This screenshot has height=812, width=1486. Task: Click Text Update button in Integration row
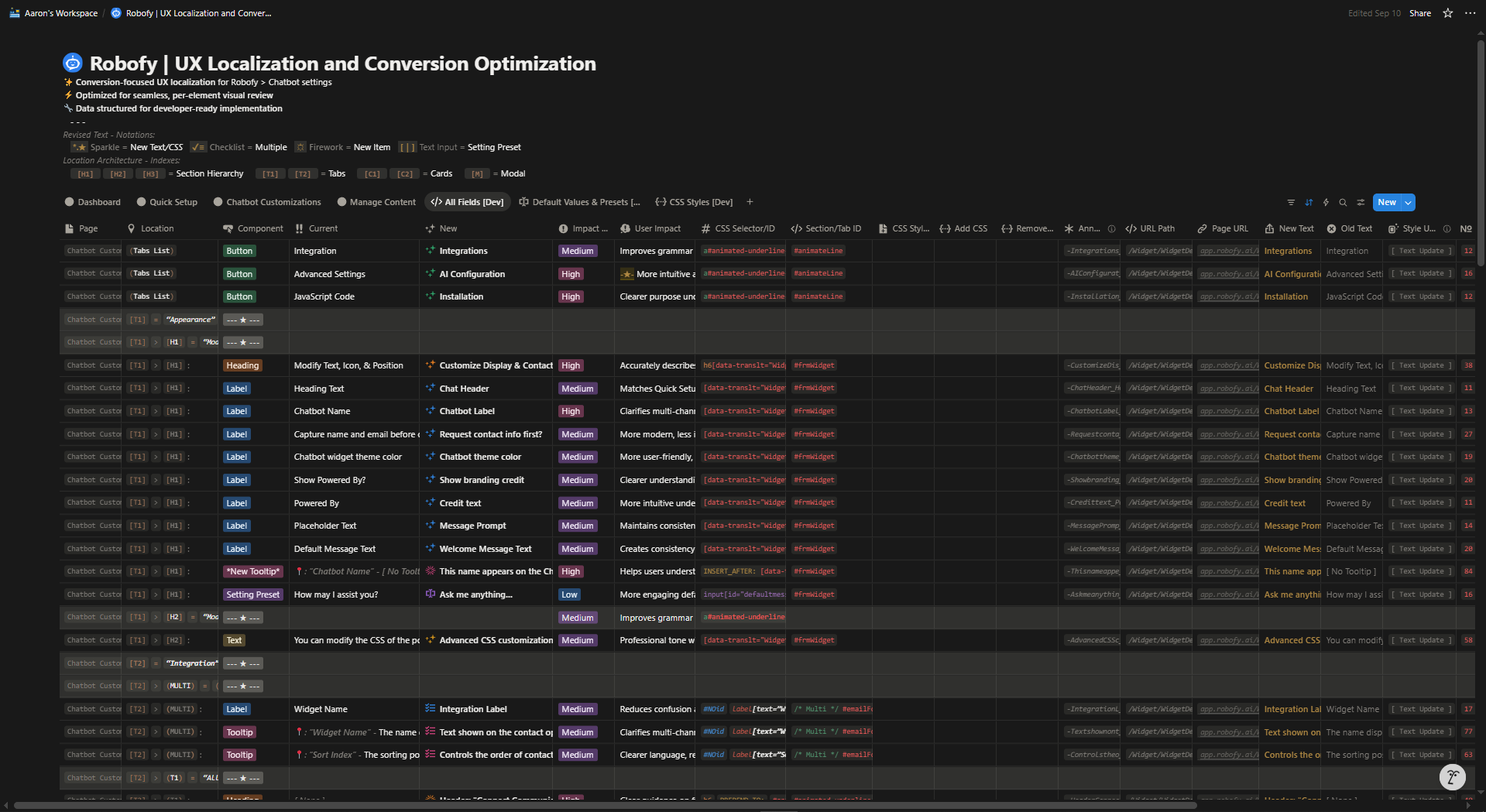1420,252
